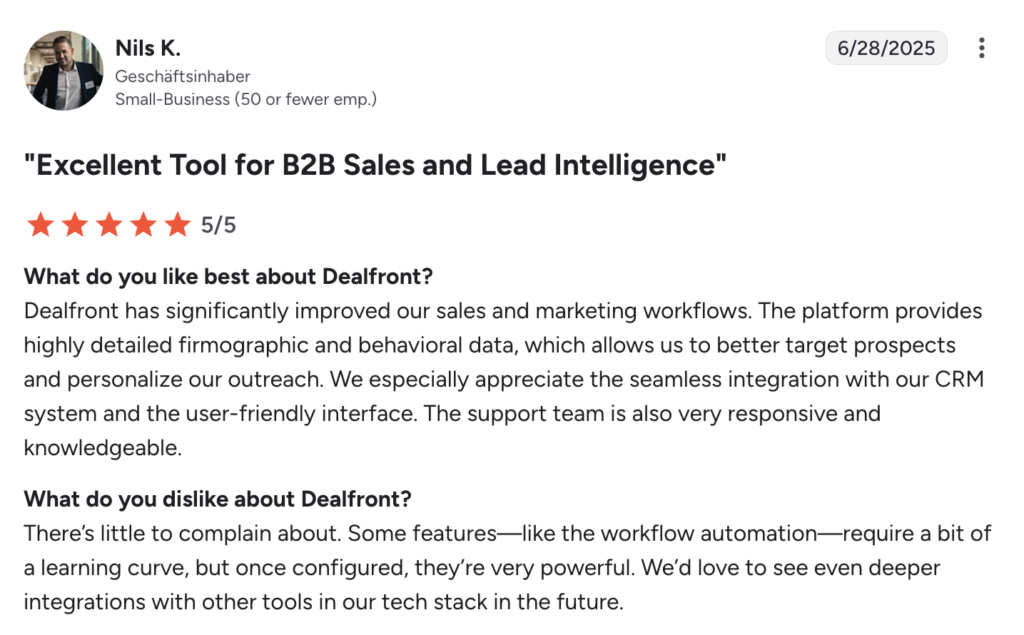Select the third rating star
The width and height of the screenshot is (1024, 635).
(x=109, y=224)
